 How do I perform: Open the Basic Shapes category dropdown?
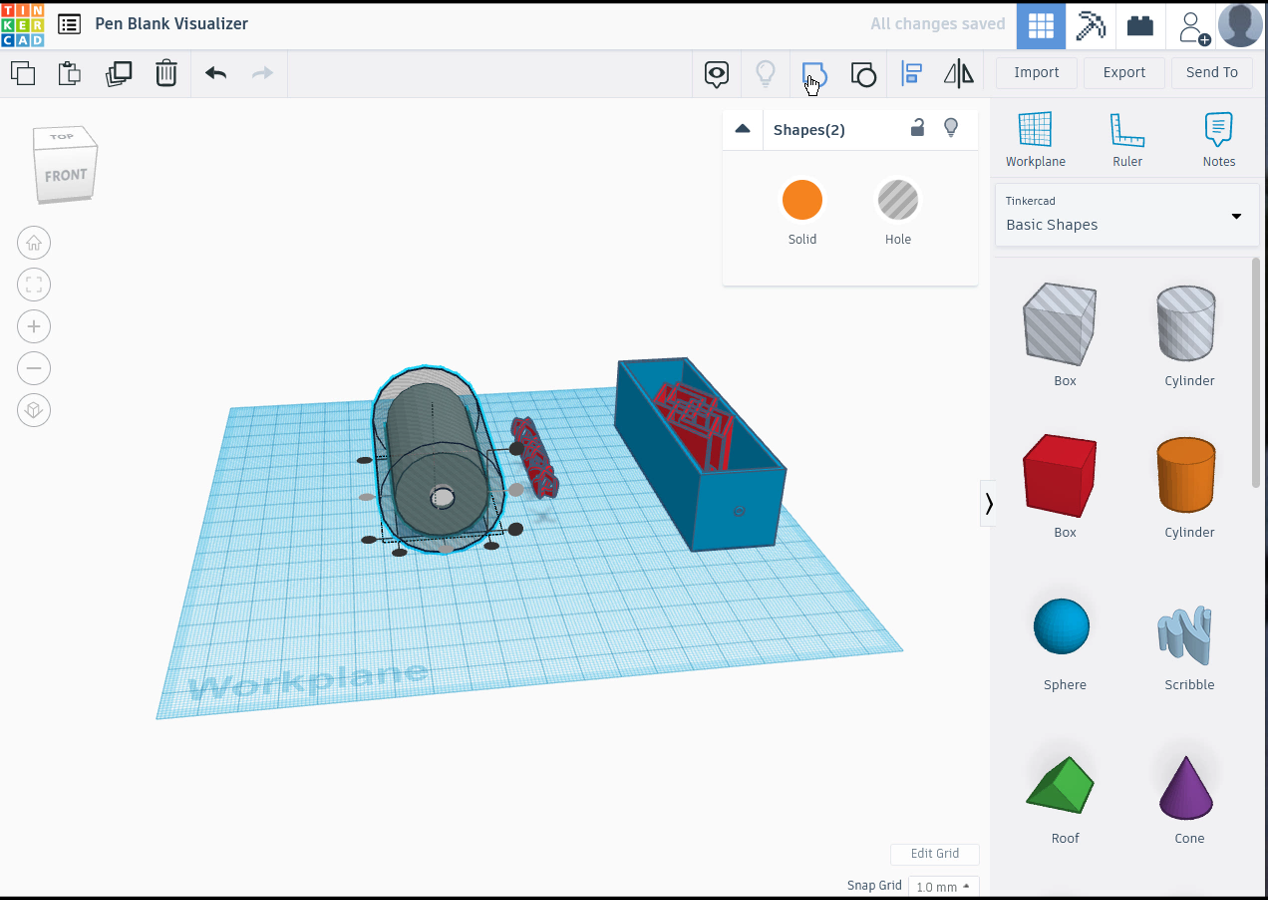(x=1126, y=214)
